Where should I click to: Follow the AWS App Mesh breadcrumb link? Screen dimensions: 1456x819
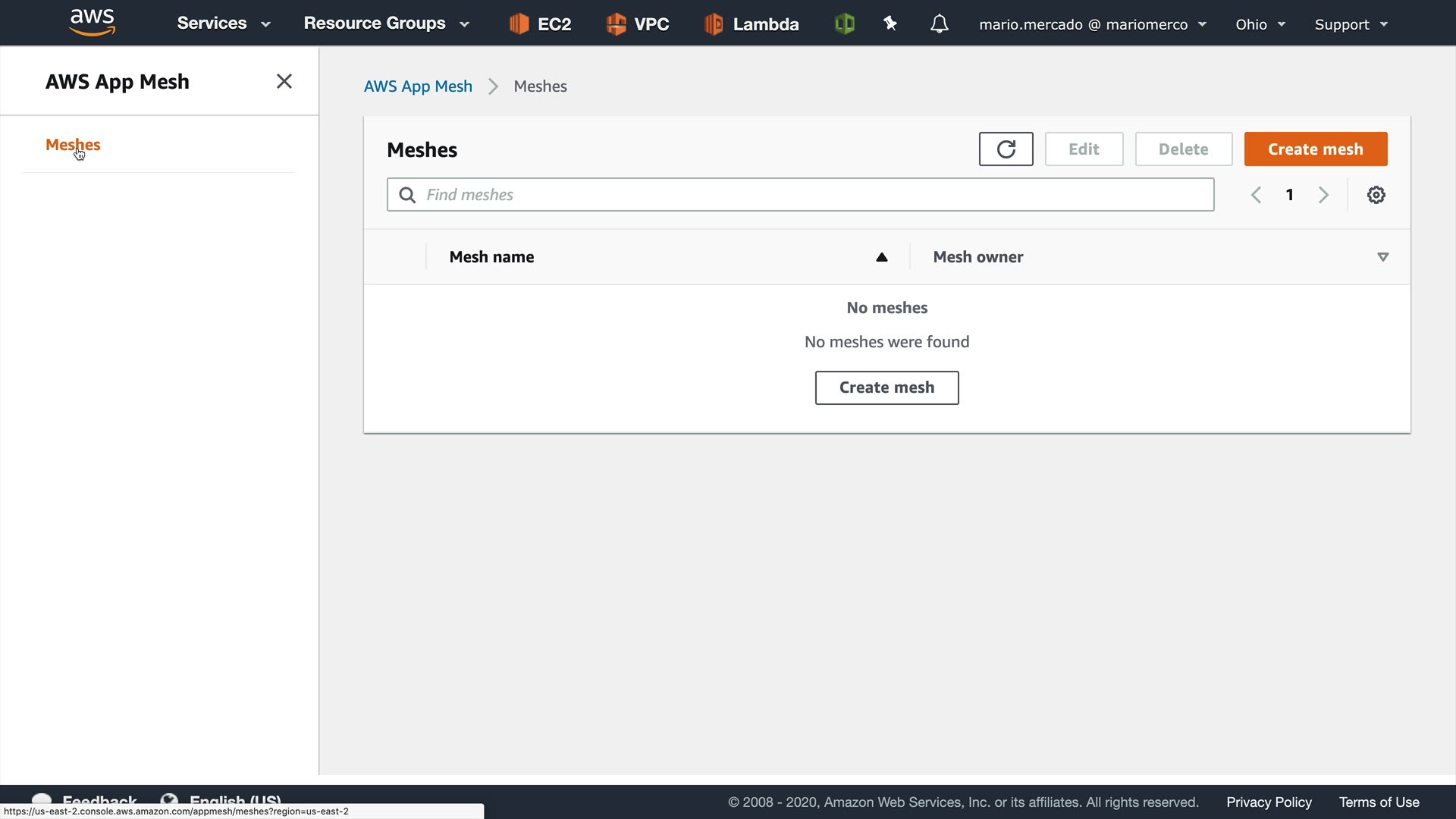[x=418, y=86]
